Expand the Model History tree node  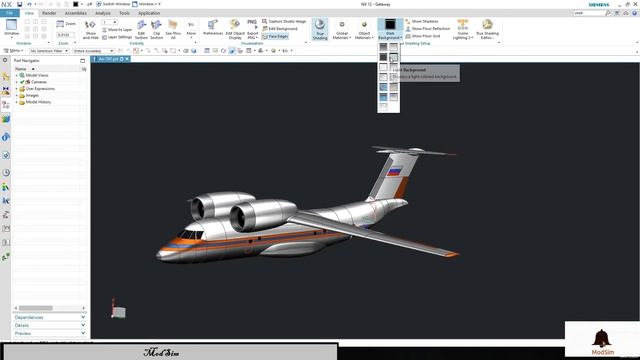16,102
